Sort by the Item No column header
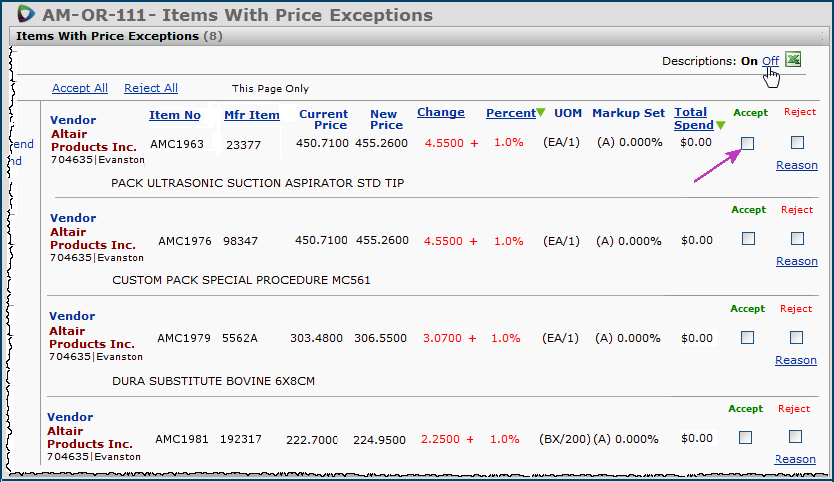 [x=175, y=115]
